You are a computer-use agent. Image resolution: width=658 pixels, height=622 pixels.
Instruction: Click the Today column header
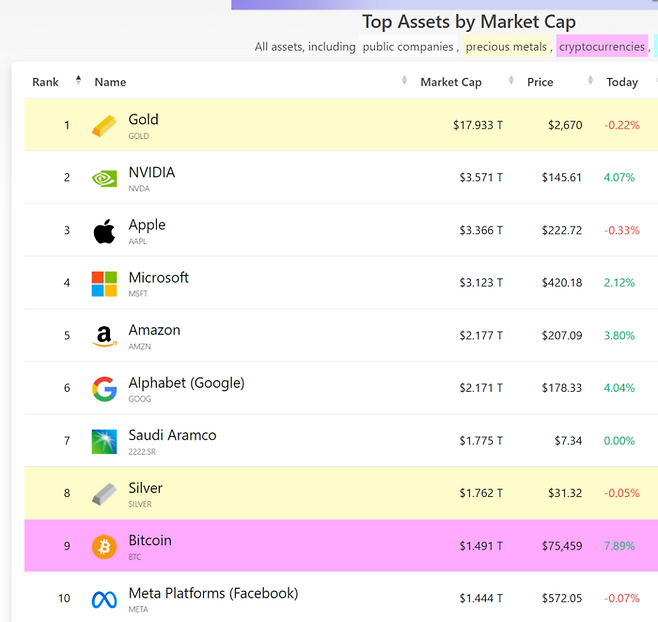pyautogui.click(x=622, y=82)
